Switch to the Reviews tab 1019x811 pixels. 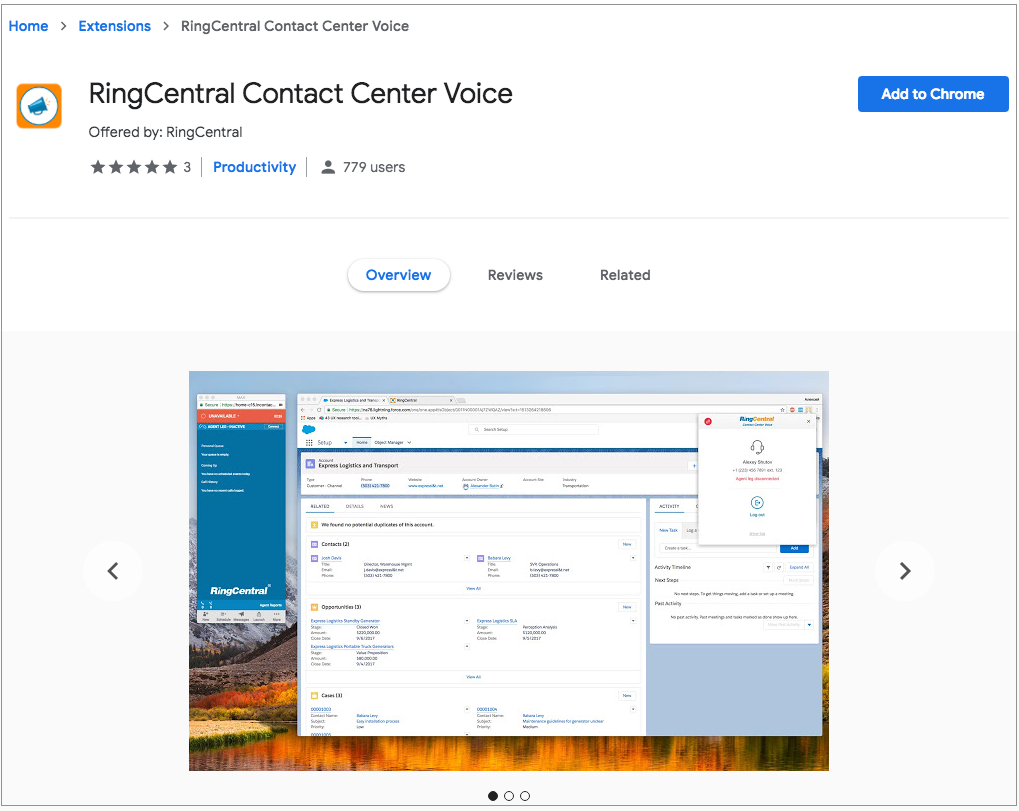tap(515, 275)
